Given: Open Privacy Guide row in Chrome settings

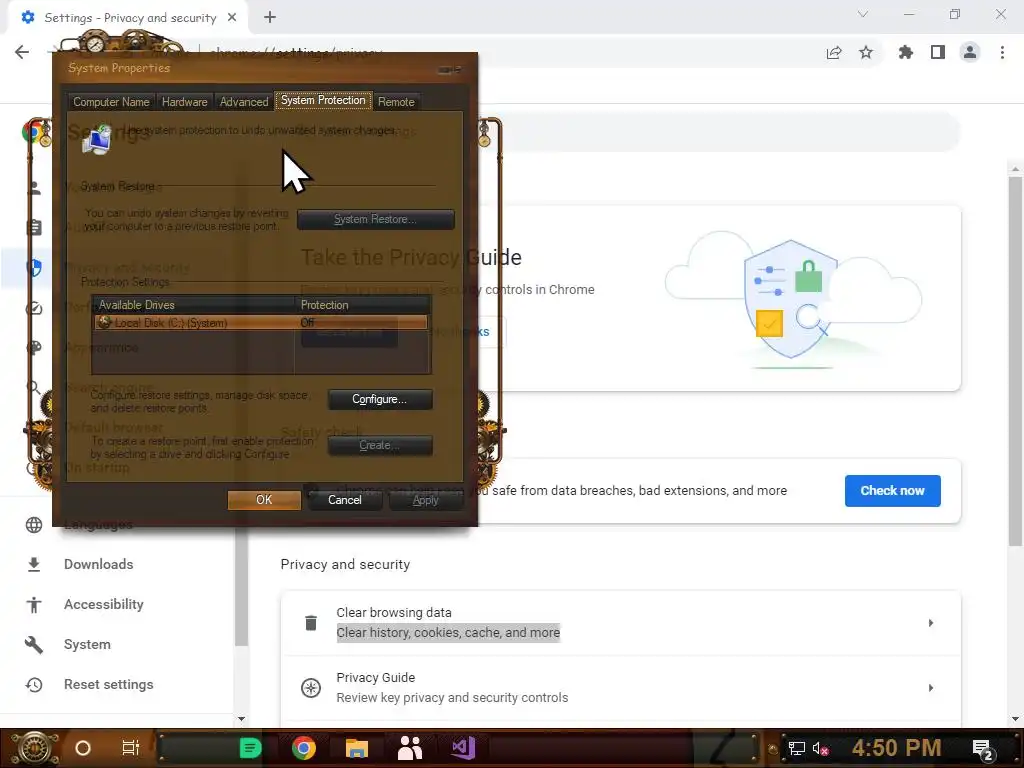Looking at the screenshot, I should pyautogui.click(x=620, y=688).
